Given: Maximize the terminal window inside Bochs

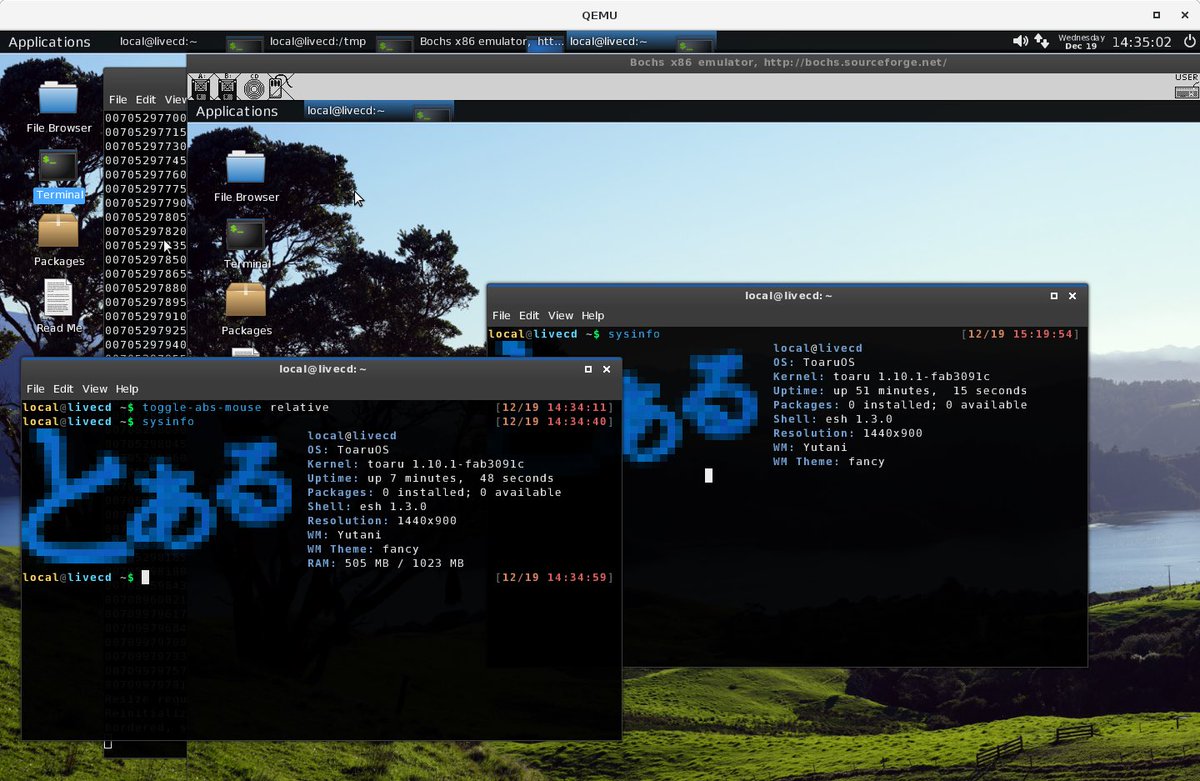Looking at the screenshot, I should [x=1054, y=296].
